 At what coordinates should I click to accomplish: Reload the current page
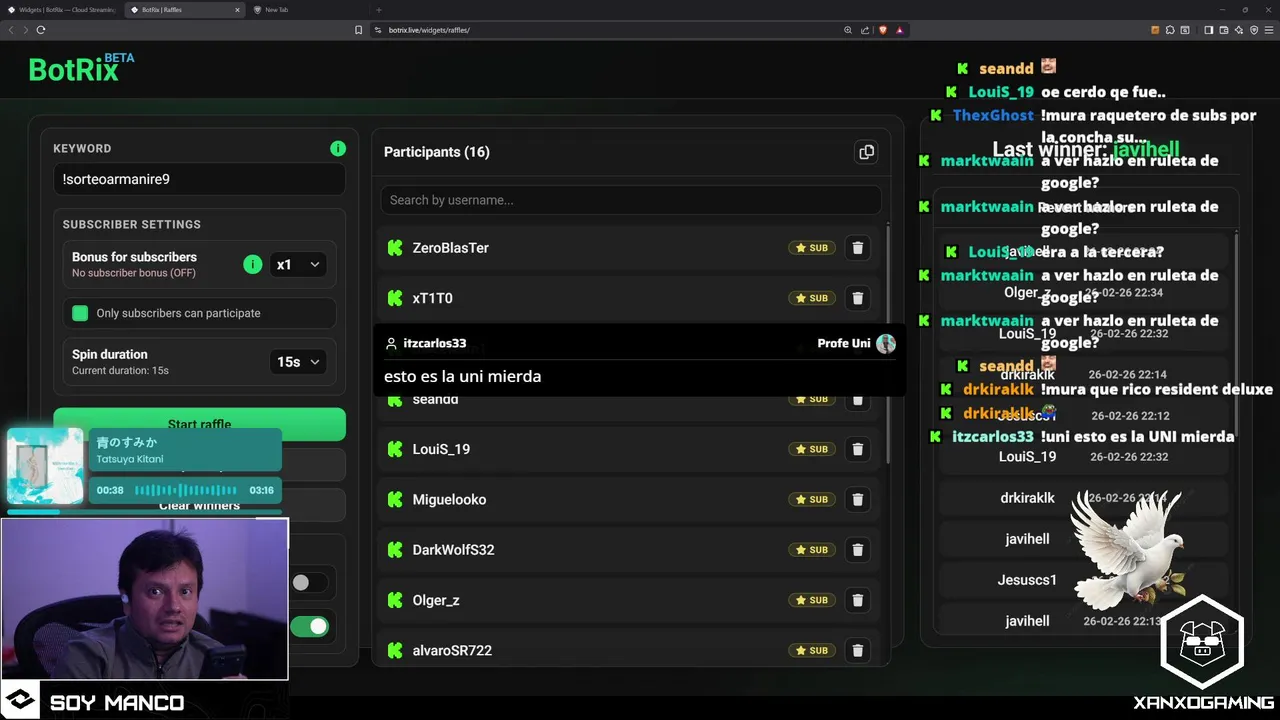(x=41, y=30)
